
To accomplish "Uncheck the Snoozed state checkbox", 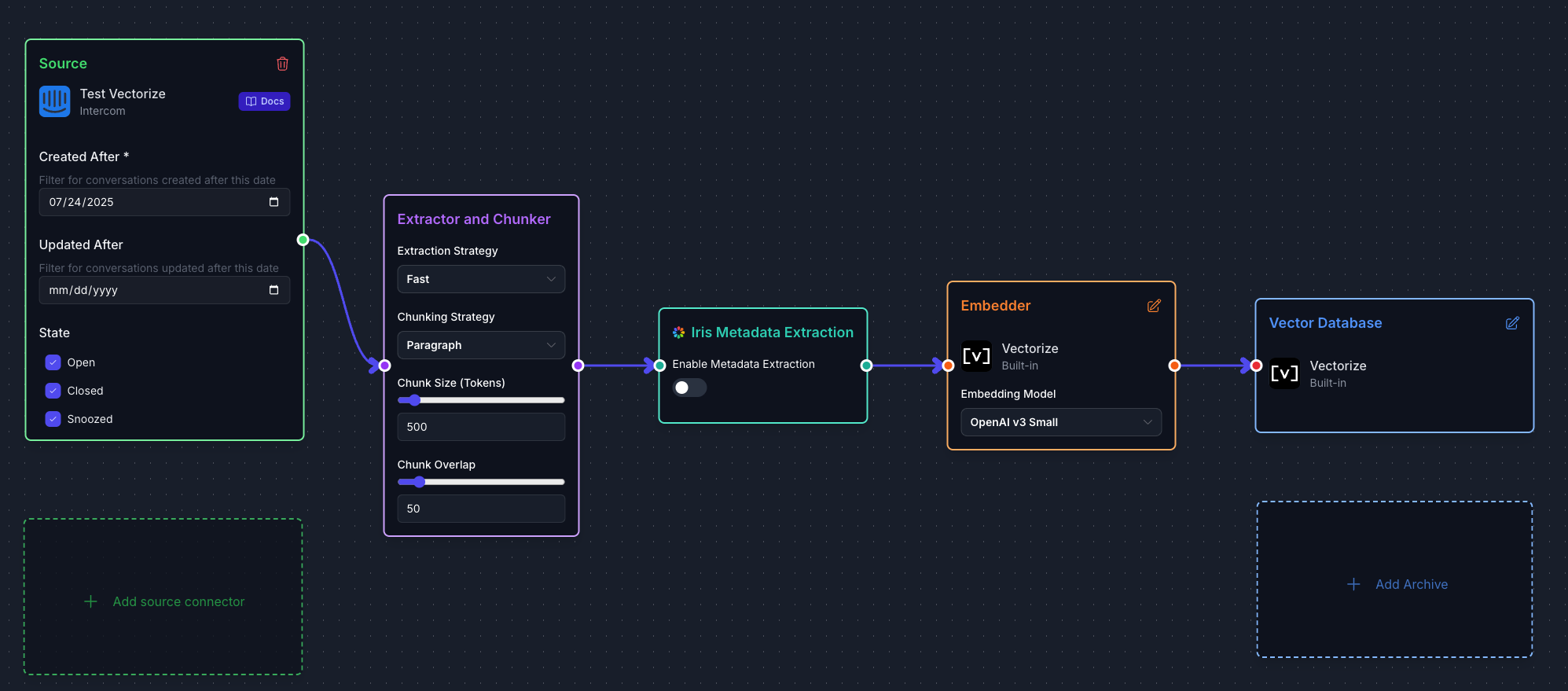I will pos(53,419).
